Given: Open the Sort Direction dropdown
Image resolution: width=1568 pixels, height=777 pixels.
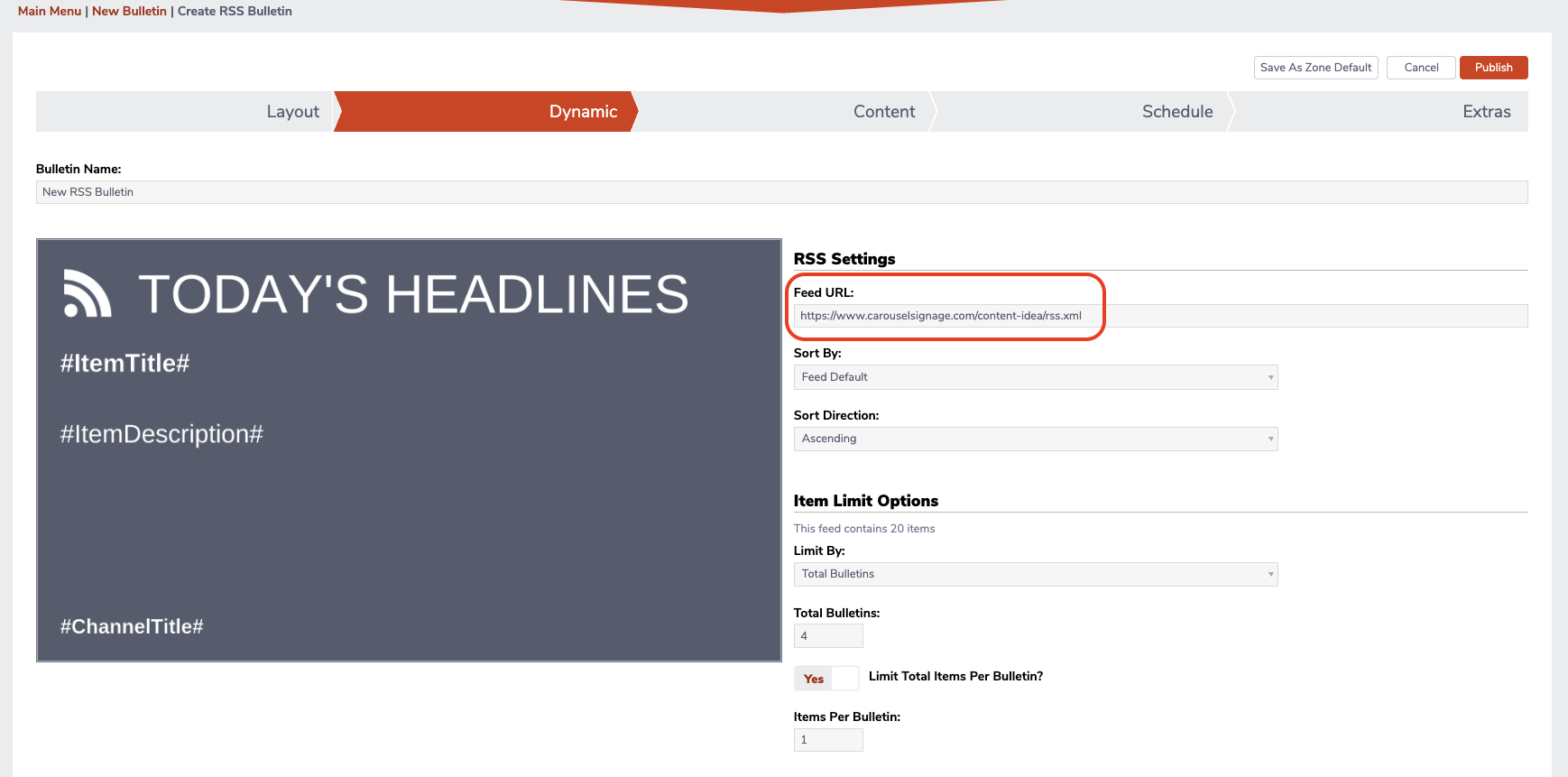Looking at the screenshot, I should 1036,439.
